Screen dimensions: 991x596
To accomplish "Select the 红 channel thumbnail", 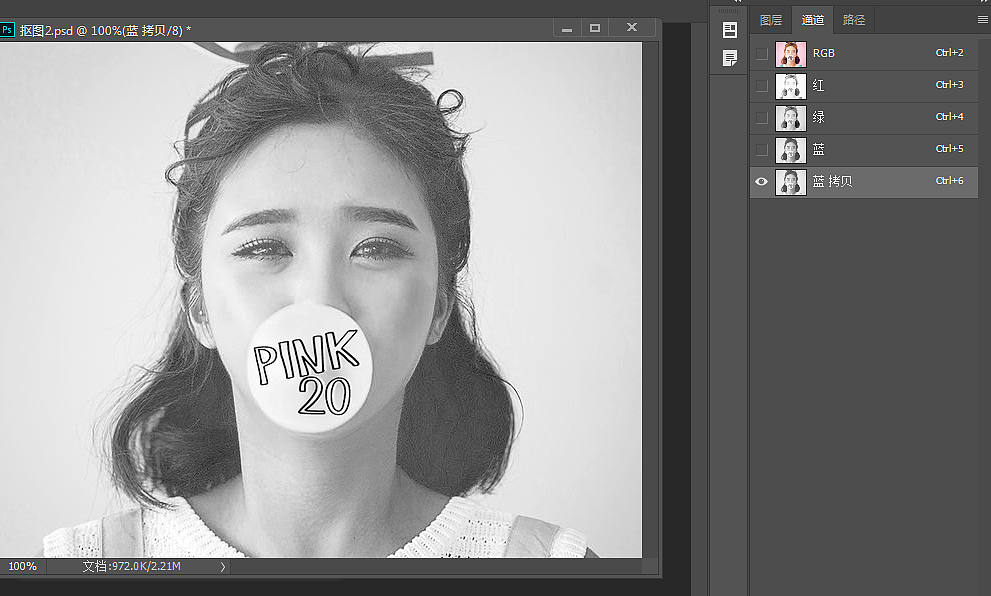I will point(791,86).
